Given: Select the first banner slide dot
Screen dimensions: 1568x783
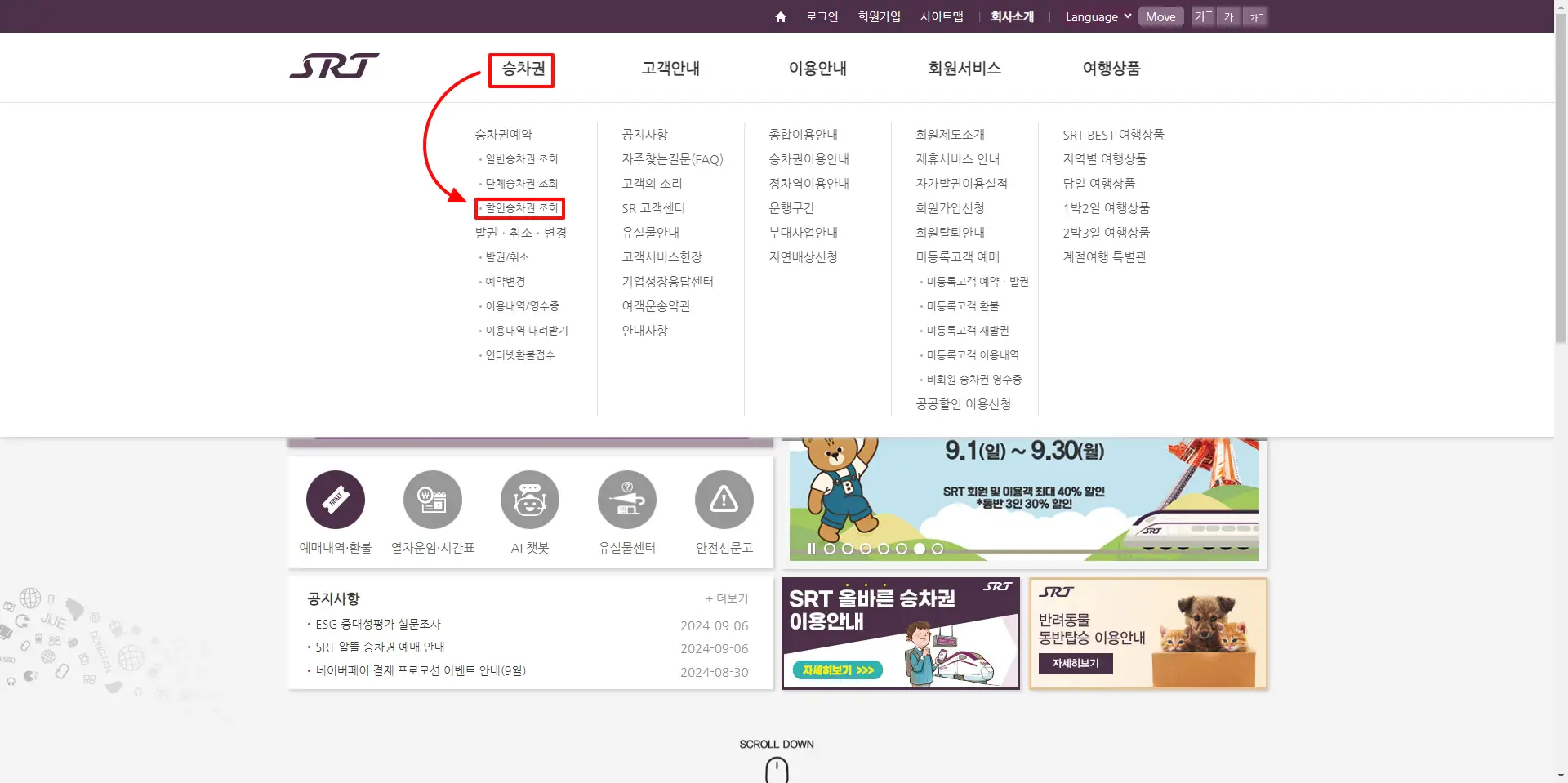Looking at the screenshot, I should point(830,549).
